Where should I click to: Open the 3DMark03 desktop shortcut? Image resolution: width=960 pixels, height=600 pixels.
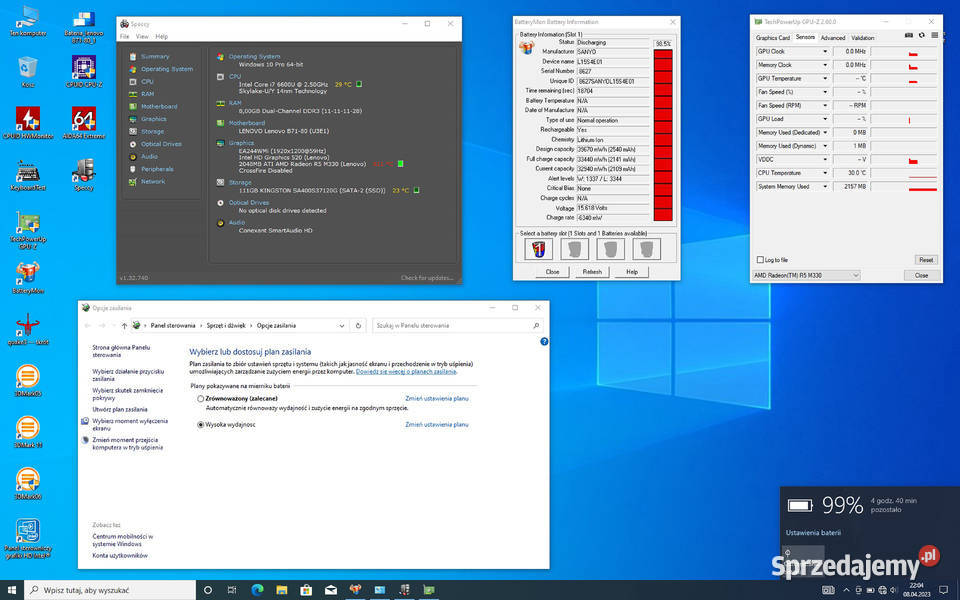[x=28, y=381]
